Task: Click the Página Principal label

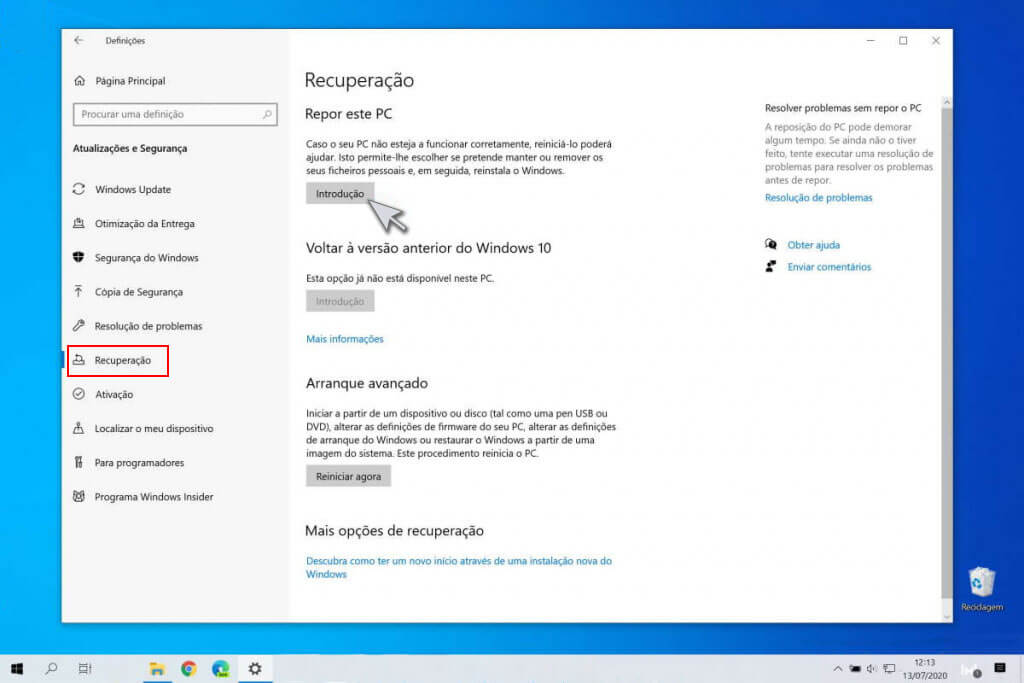Action: [130, 81]
